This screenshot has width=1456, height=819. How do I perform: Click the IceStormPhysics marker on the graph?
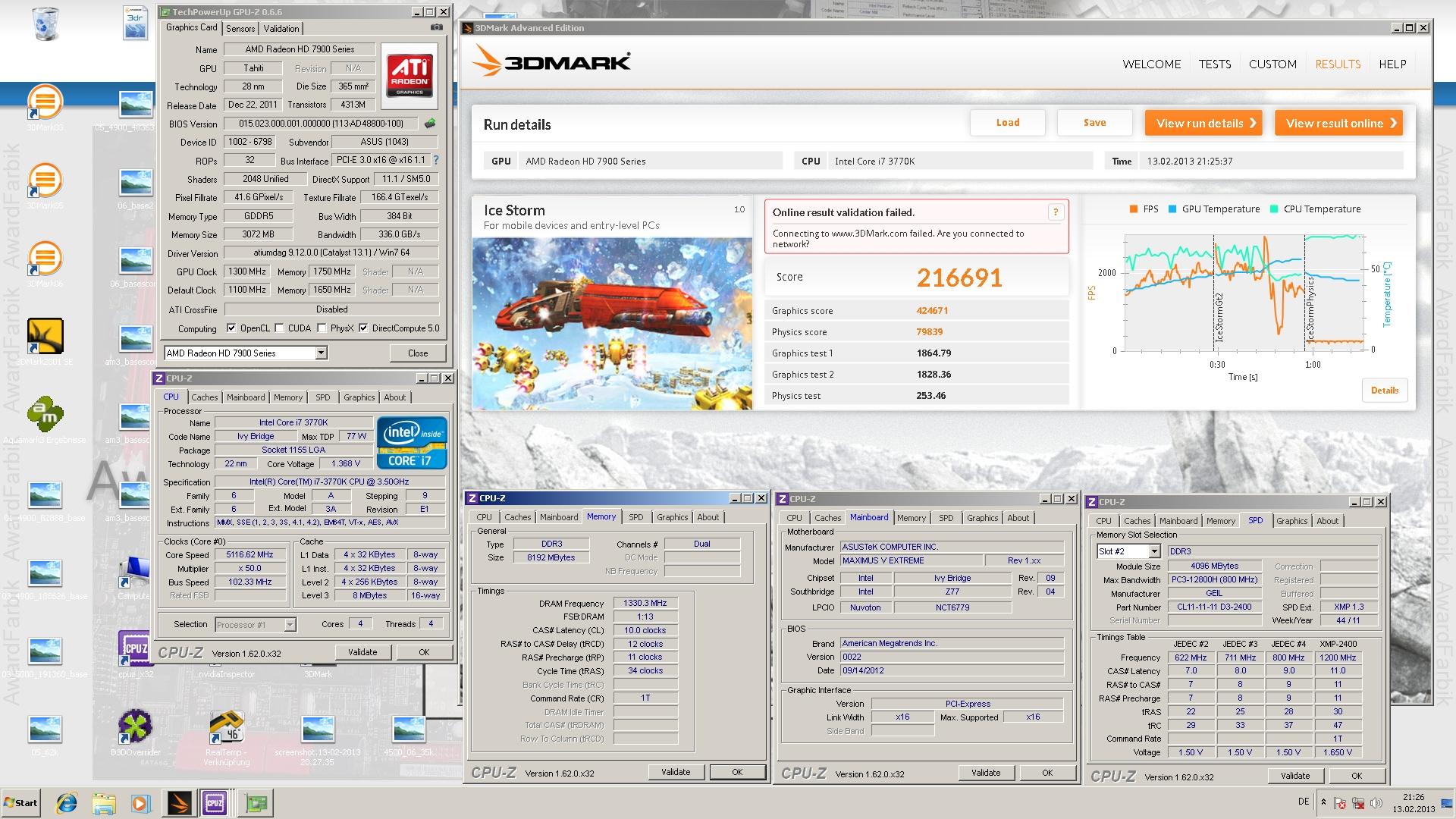(x=1310, y=308)
